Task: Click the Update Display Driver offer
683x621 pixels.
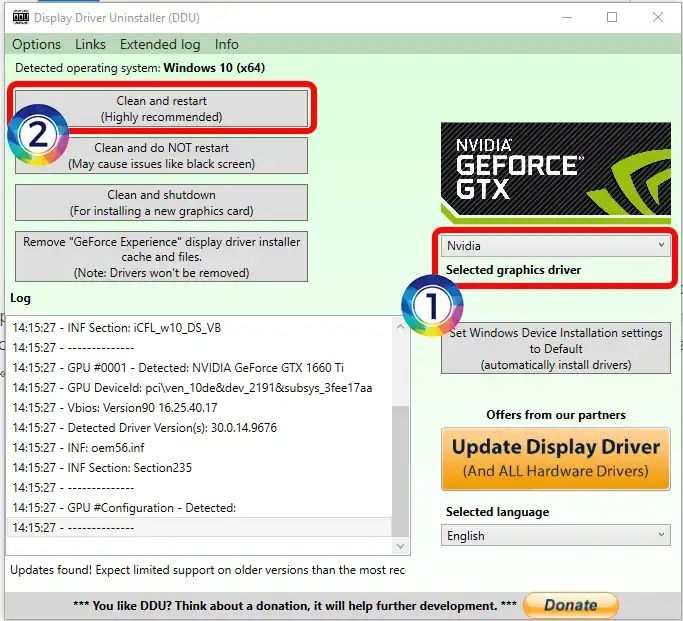Action: pyautogui.click(x=555, y=459)
